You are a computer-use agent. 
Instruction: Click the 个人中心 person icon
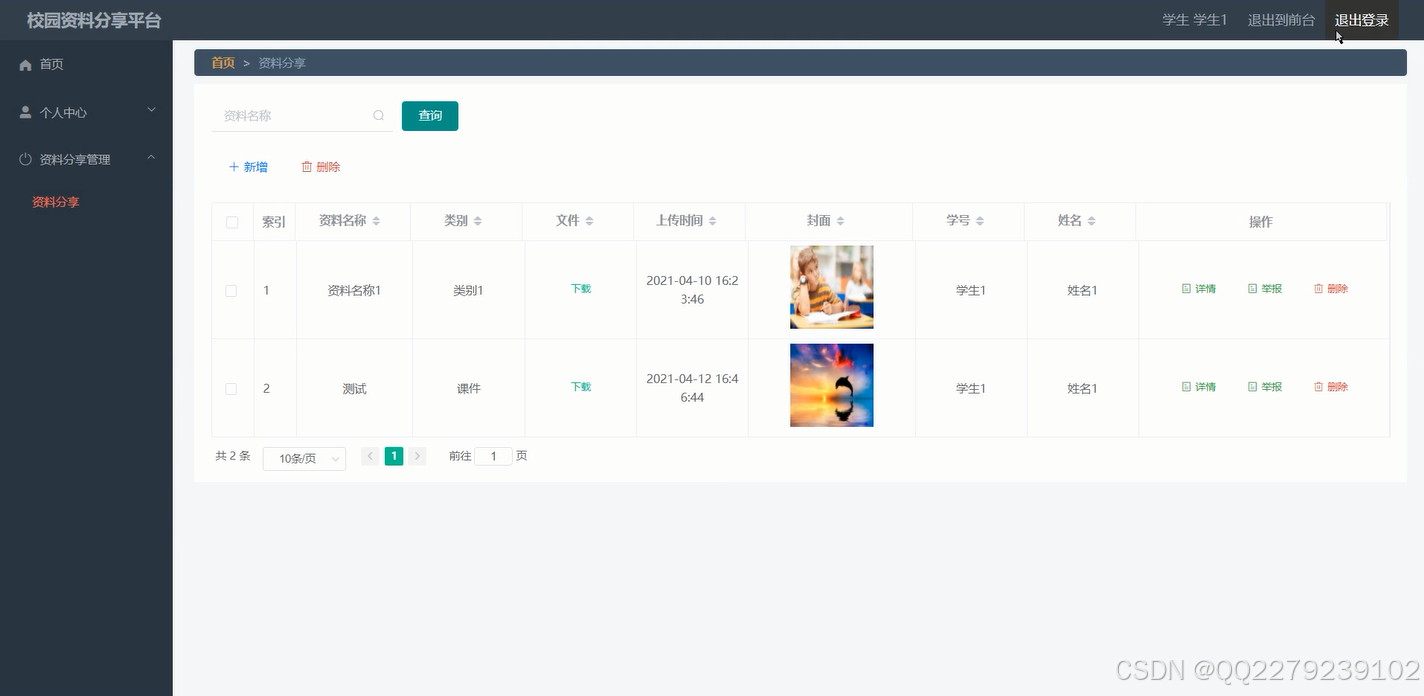[24, 111]
